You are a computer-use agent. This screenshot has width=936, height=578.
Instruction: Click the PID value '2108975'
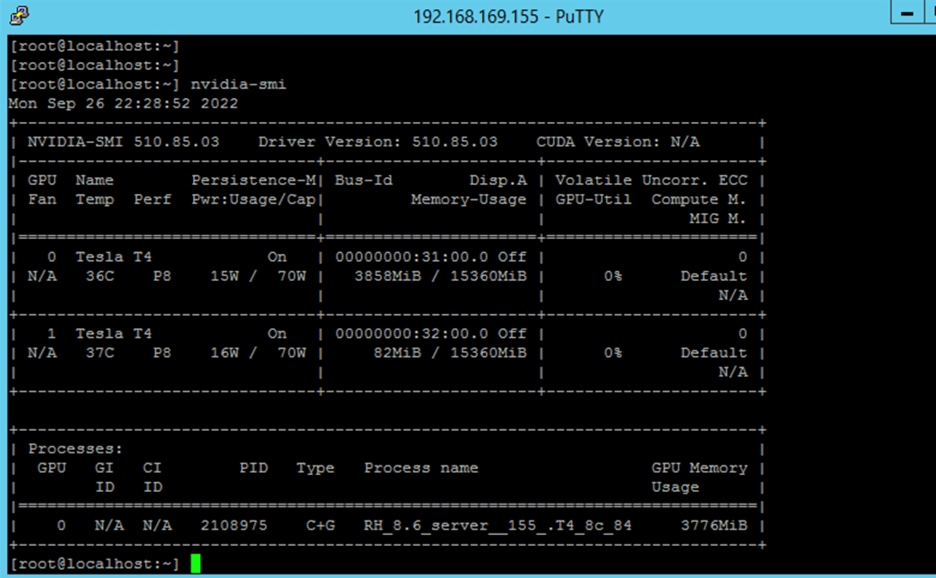234,525
